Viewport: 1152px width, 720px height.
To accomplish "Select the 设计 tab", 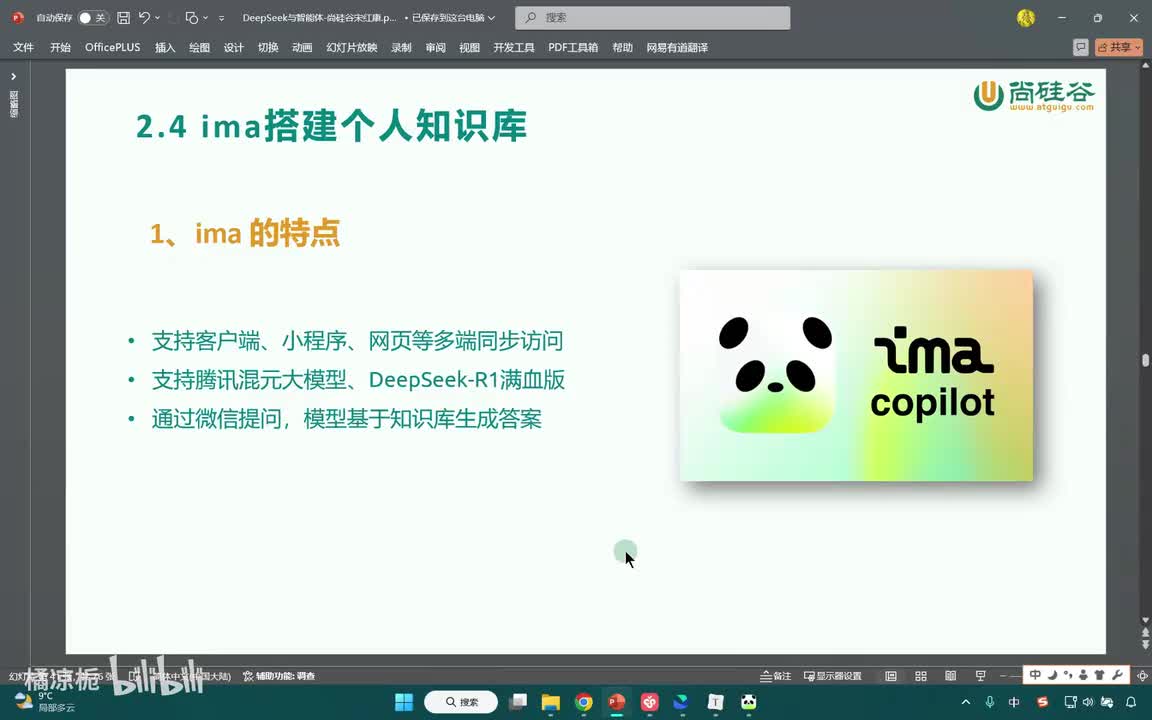I will 234,47.
